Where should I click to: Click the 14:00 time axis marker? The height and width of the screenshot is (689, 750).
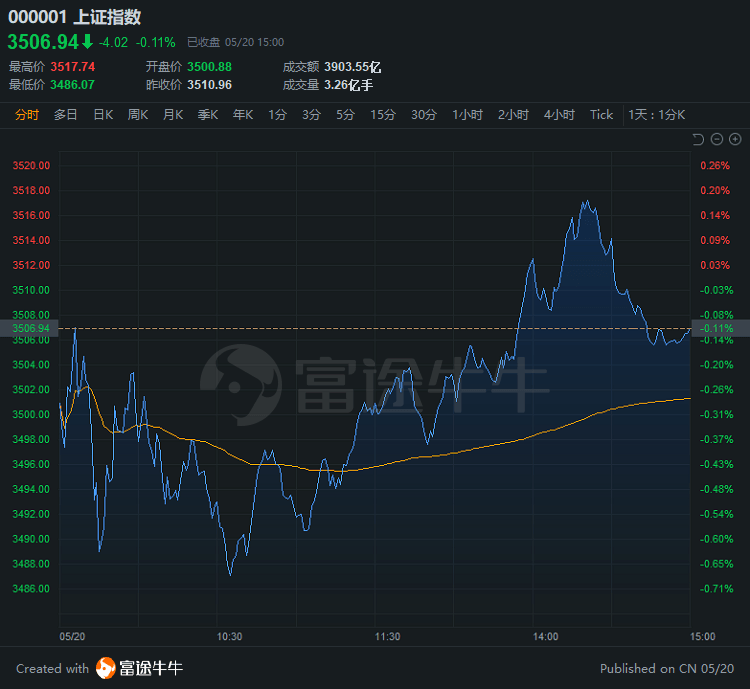[545, 636]
